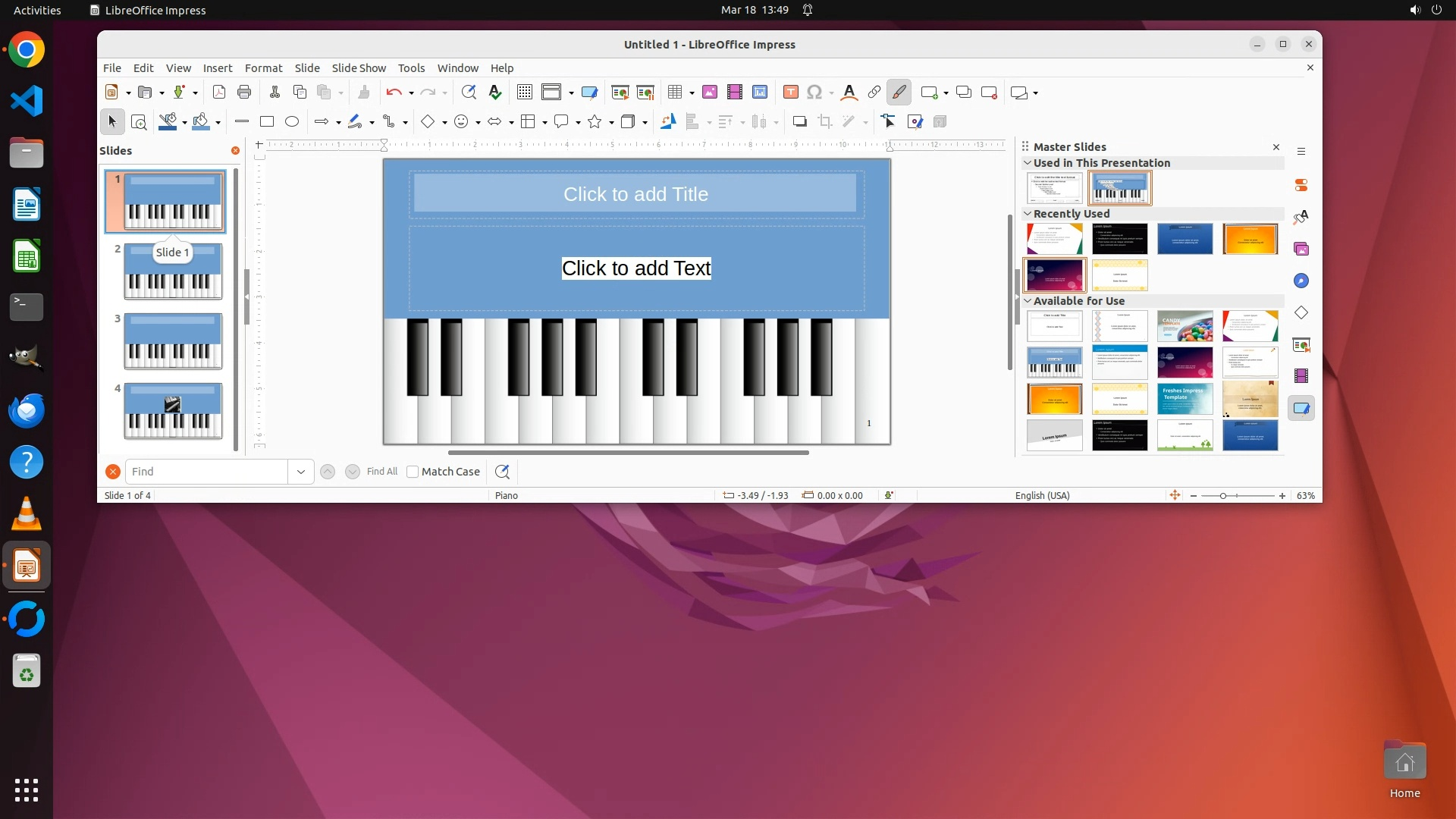Select the Ellipse drawing tool
This screenshot has width=1456, height=819.
click(292, 121)
